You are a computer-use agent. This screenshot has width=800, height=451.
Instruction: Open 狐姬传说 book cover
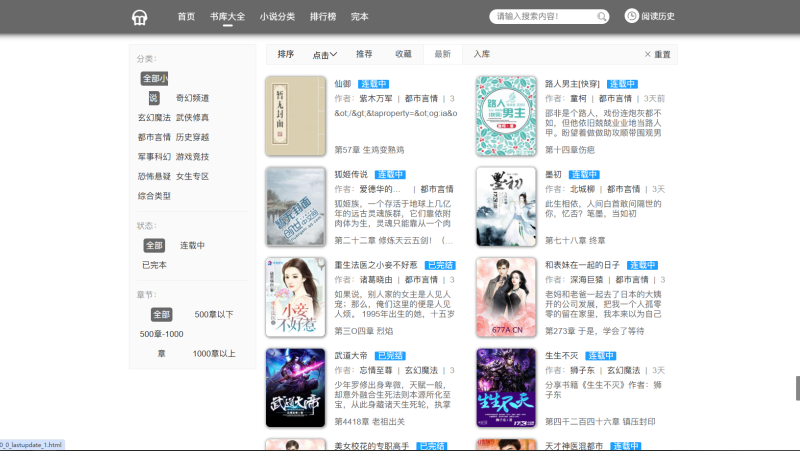click(295, 207)
